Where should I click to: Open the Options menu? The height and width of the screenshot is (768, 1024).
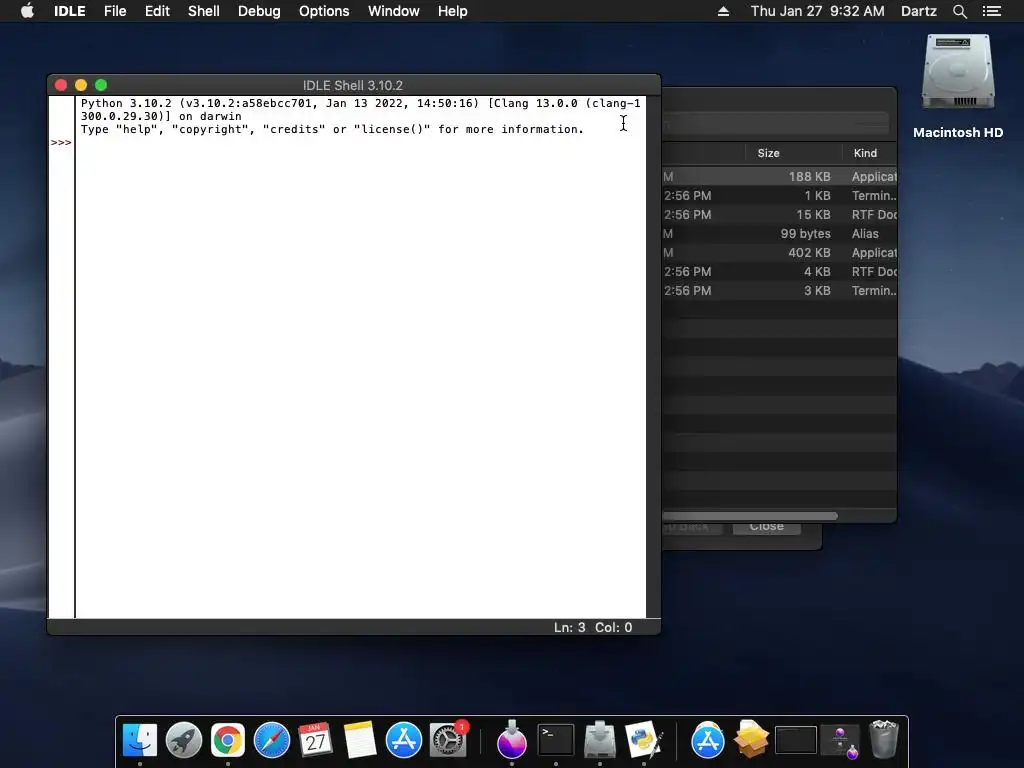coord(324,11)
